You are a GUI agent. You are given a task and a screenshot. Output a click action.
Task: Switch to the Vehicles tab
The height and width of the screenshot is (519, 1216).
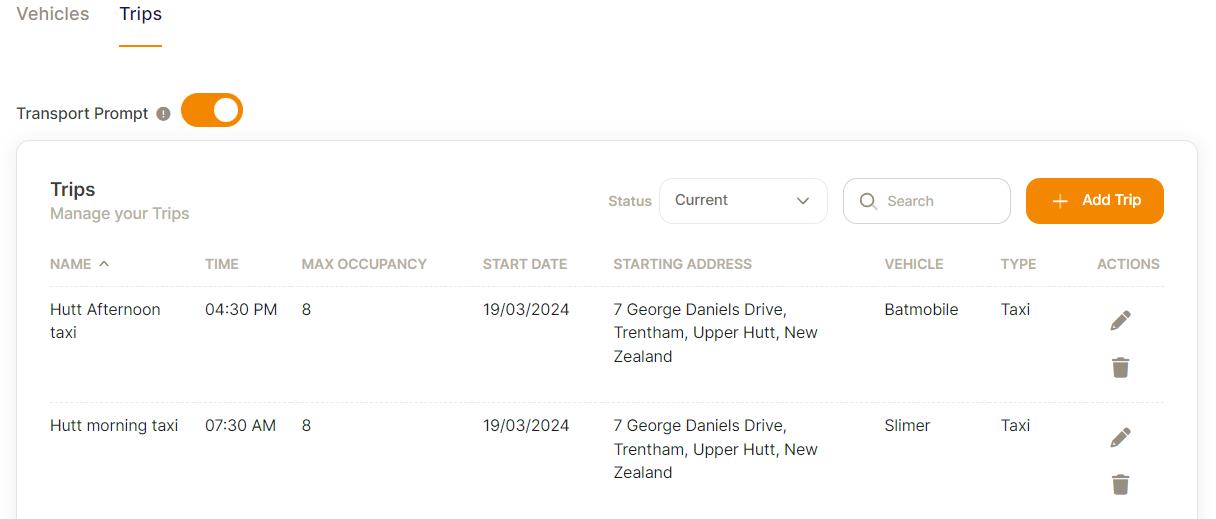point(53,14)
